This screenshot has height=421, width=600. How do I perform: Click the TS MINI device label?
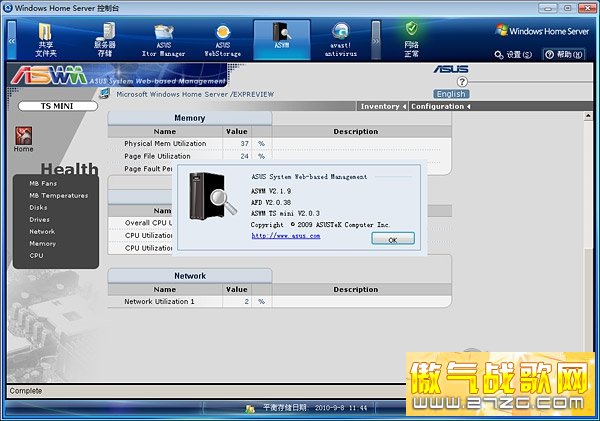coord(57,106)
